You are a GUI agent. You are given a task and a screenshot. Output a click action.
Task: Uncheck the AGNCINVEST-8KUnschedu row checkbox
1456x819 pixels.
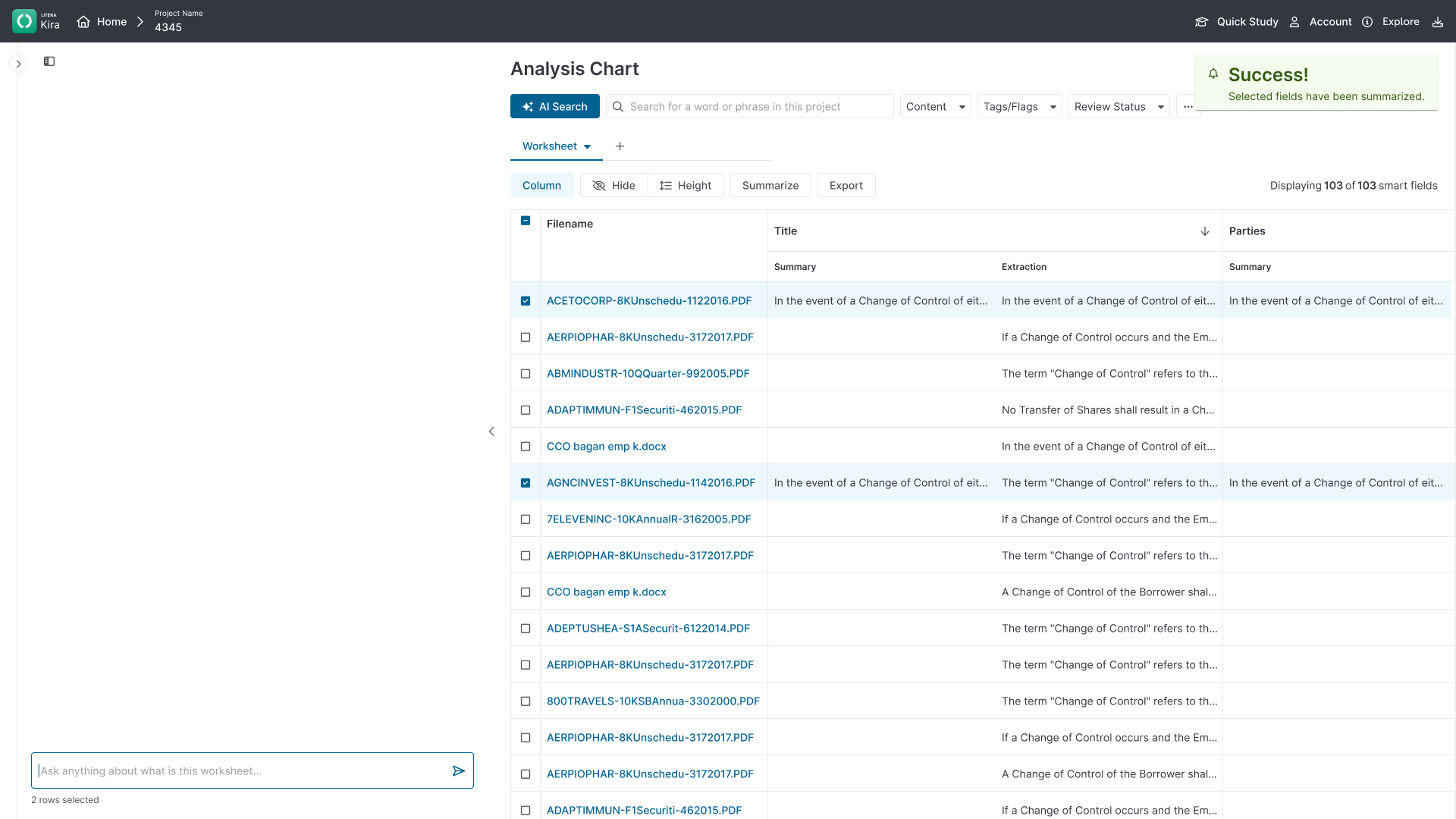click(526, 483)
